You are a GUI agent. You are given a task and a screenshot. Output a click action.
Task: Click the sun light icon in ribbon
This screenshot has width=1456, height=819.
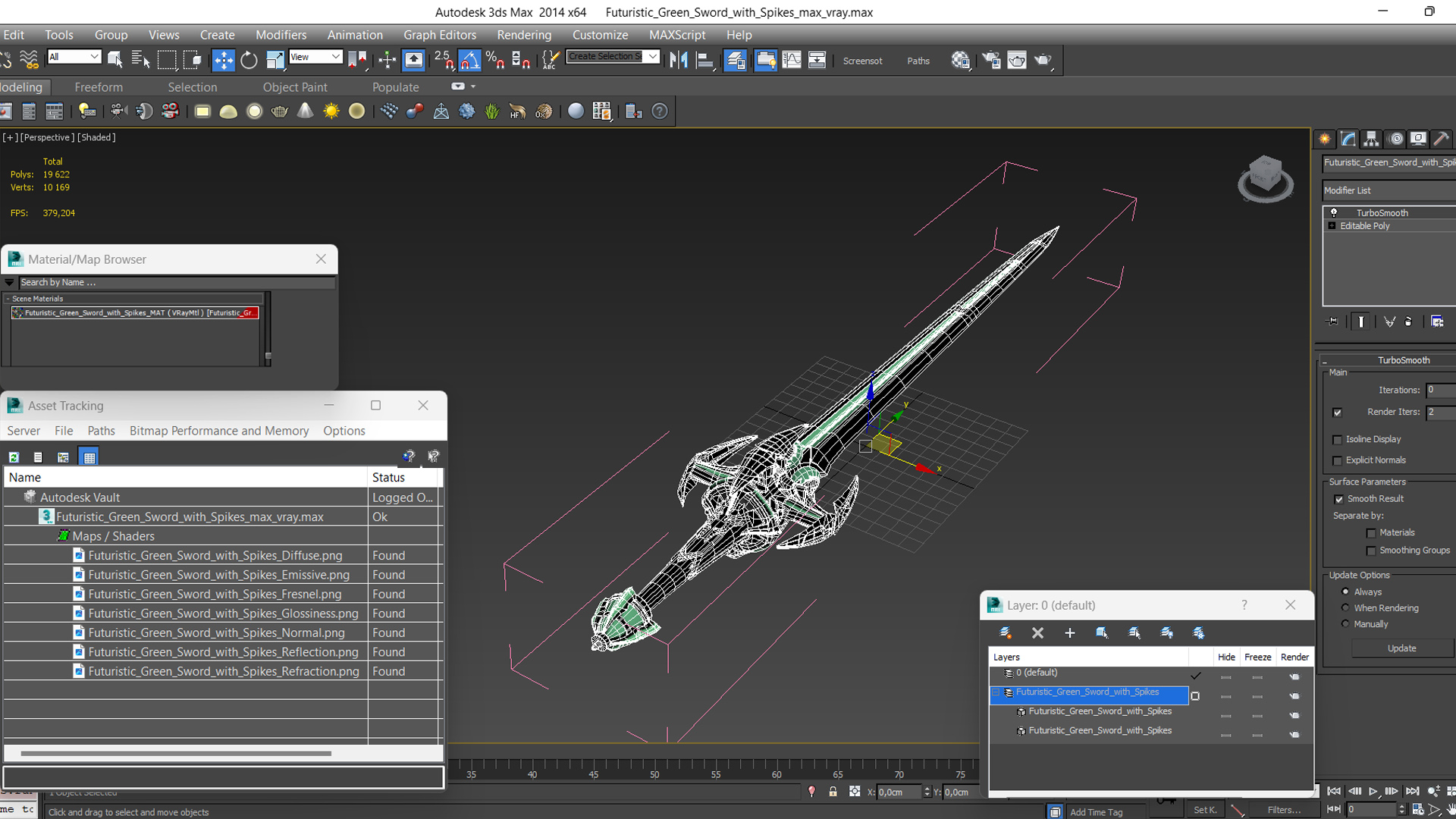coord(331,111)
